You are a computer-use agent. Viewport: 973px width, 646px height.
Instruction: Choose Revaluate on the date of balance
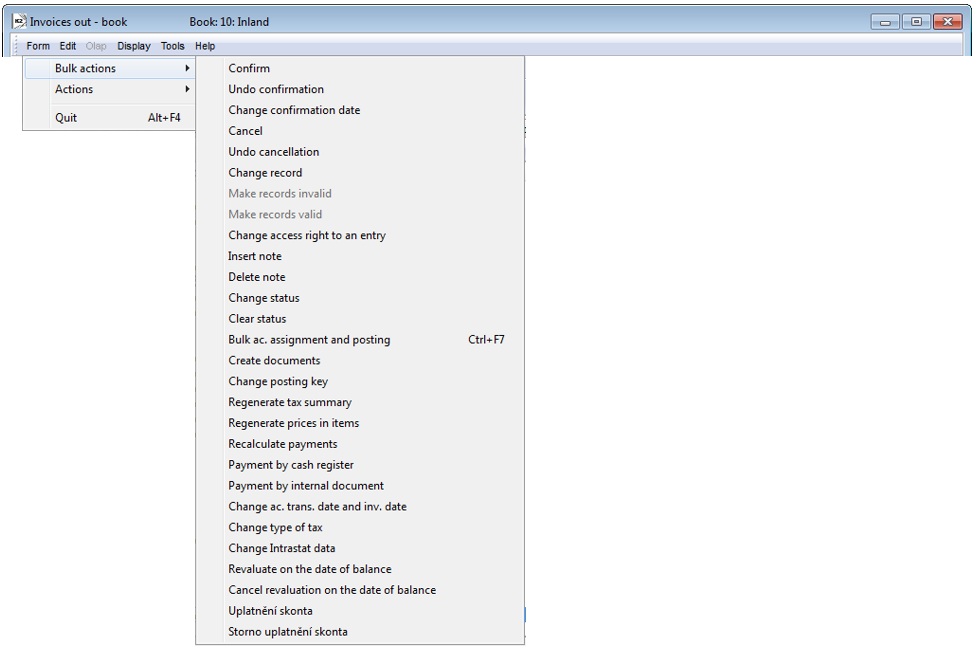360,569
